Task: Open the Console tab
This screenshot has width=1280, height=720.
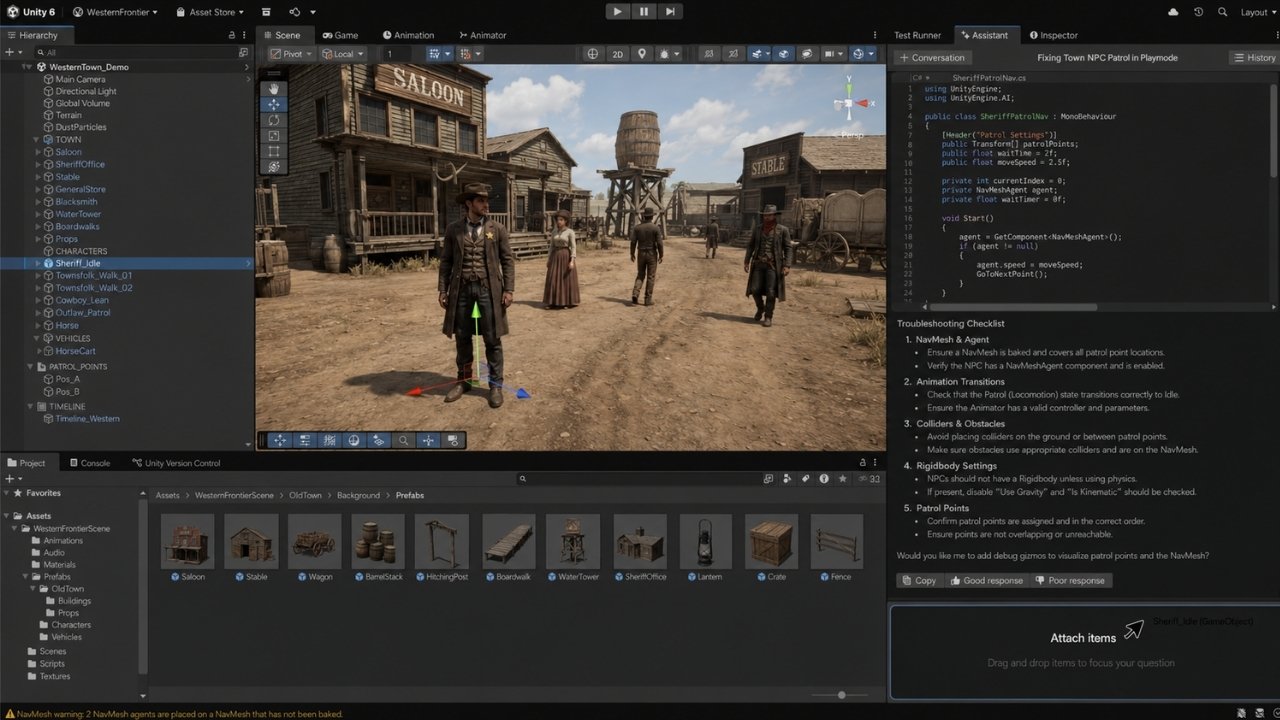Action: pos(88,463)
